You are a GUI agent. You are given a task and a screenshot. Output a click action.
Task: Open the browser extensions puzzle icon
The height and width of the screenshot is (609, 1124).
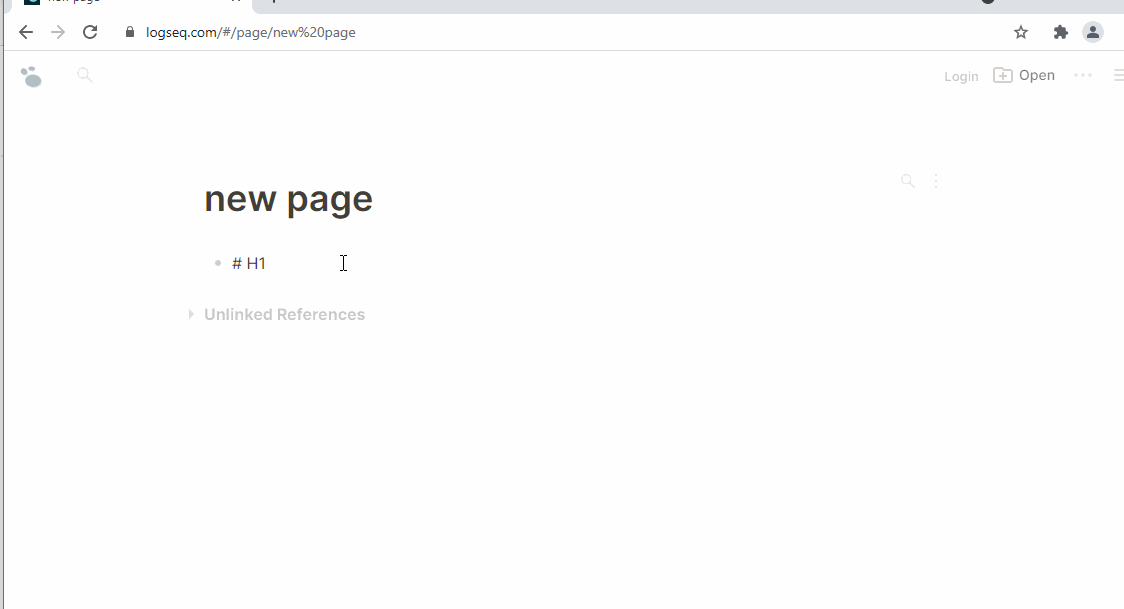click(x=1060, y=32)
